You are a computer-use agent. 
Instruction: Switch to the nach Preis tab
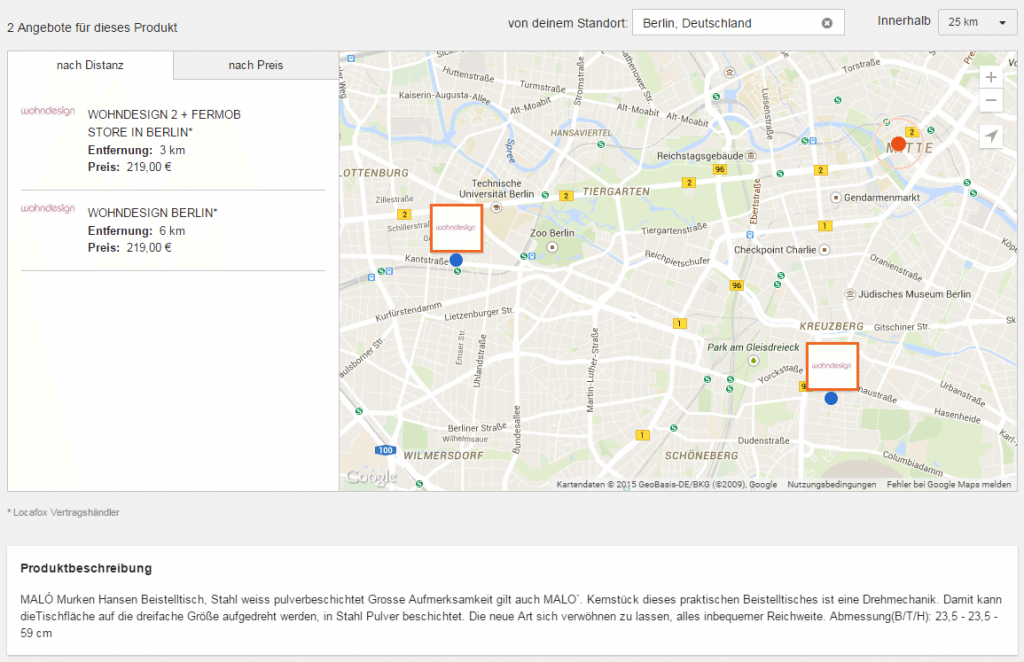click(255, 64)
